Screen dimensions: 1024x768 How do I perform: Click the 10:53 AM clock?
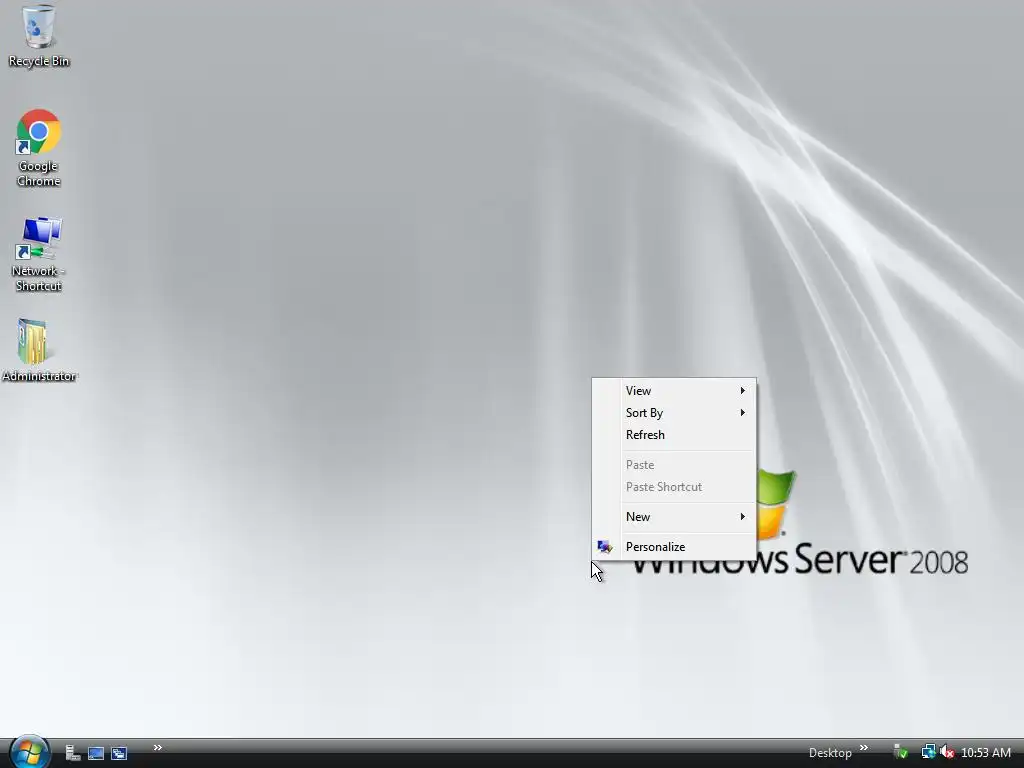click(x=985, y=753)
